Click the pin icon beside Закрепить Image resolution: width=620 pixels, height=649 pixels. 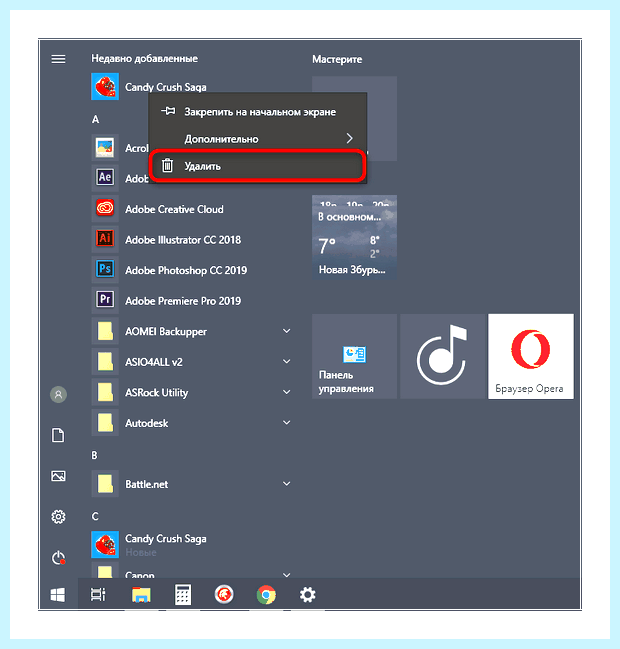[168, 111]
